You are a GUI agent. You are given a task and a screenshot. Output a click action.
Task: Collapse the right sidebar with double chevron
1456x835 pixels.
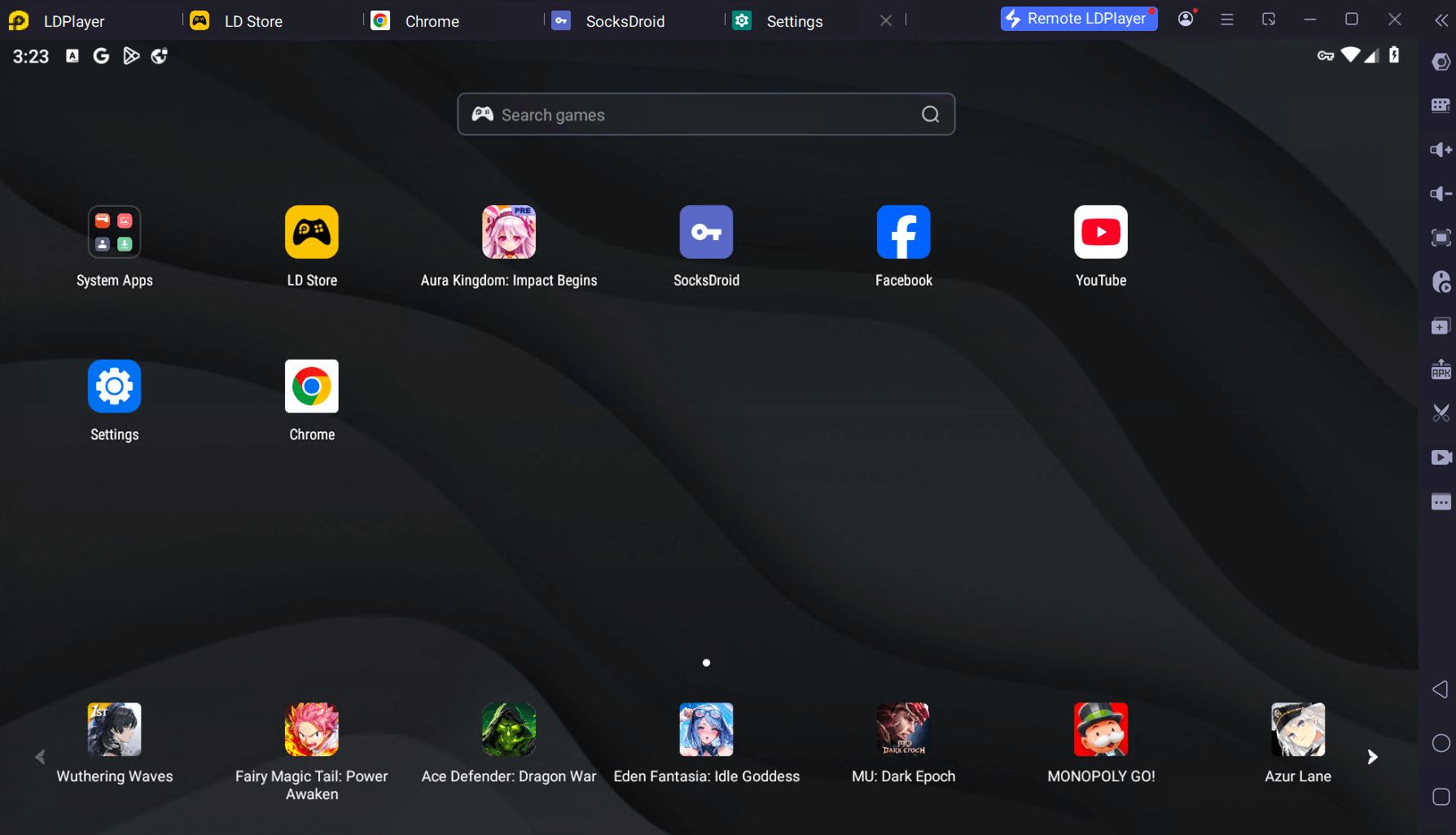click(x=1441, y=20)
